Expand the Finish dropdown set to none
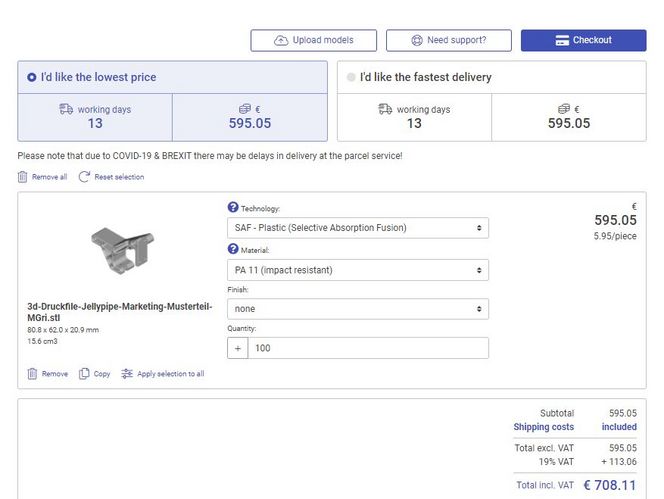Image resolution: width=664 pixels, height=499 pixels. 358,309
